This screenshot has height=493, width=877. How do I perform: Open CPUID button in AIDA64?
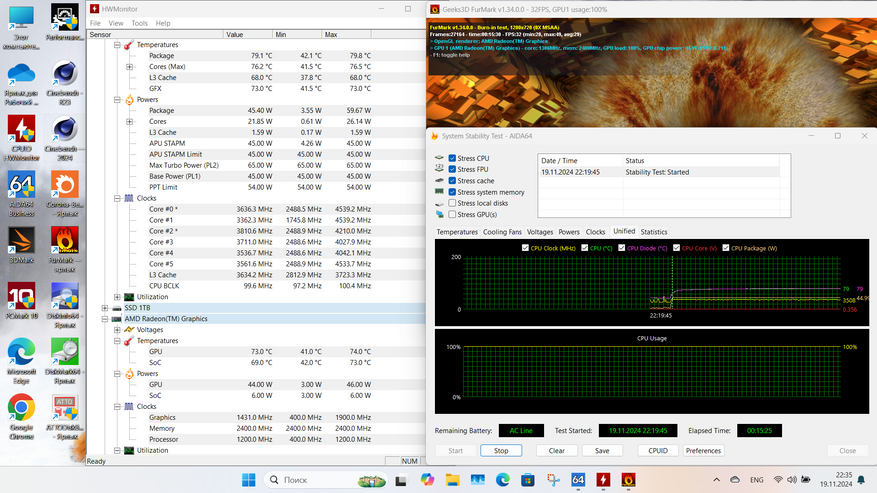658,450
